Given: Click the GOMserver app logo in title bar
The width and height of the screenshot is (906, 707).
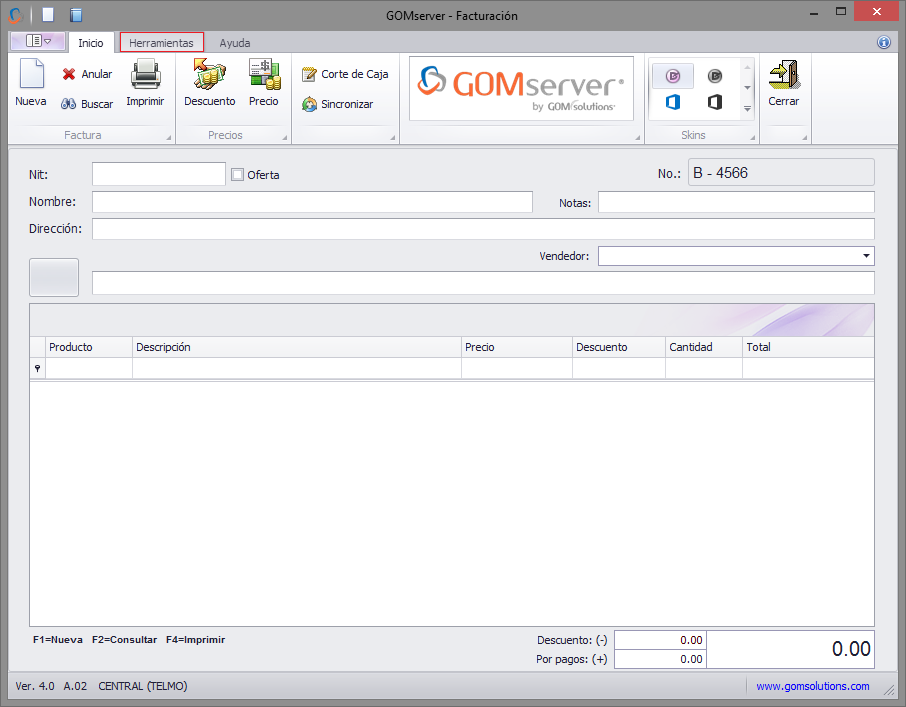Looking at the screenshot, I should [16, 14].
